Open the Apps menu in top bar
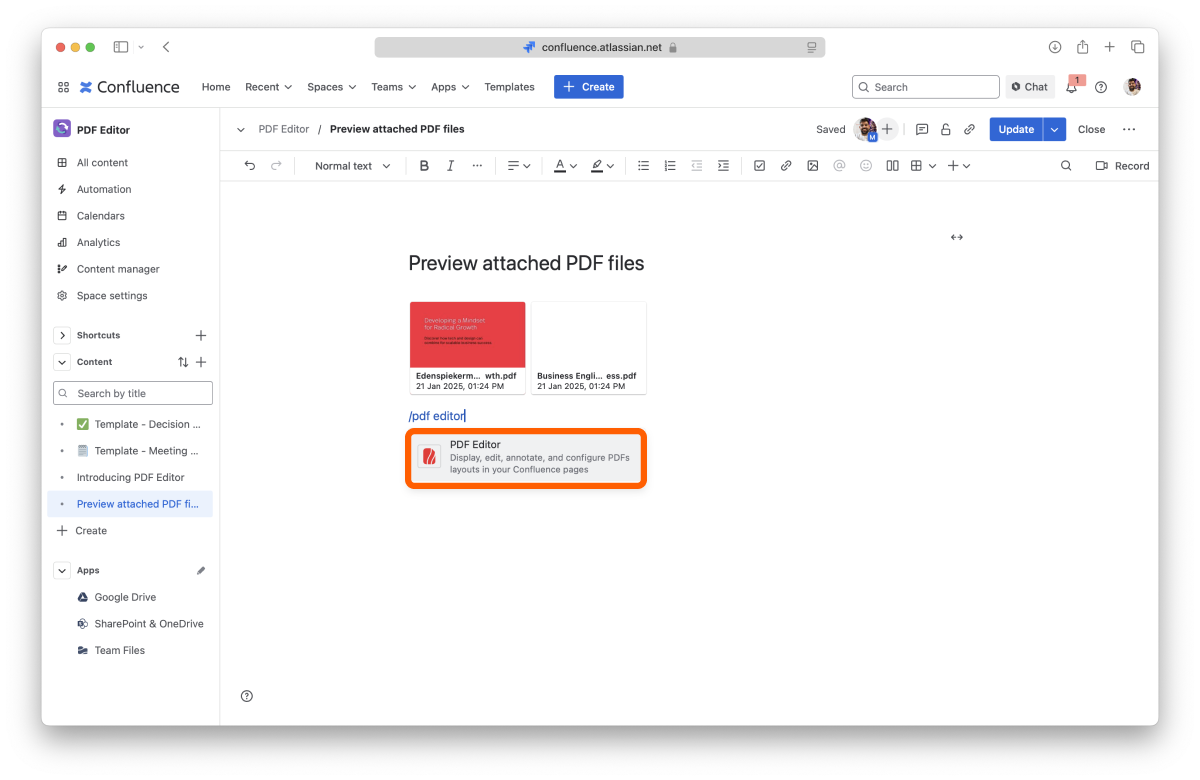The height and width of the screenshot is (780, 1200). [451, 87]
